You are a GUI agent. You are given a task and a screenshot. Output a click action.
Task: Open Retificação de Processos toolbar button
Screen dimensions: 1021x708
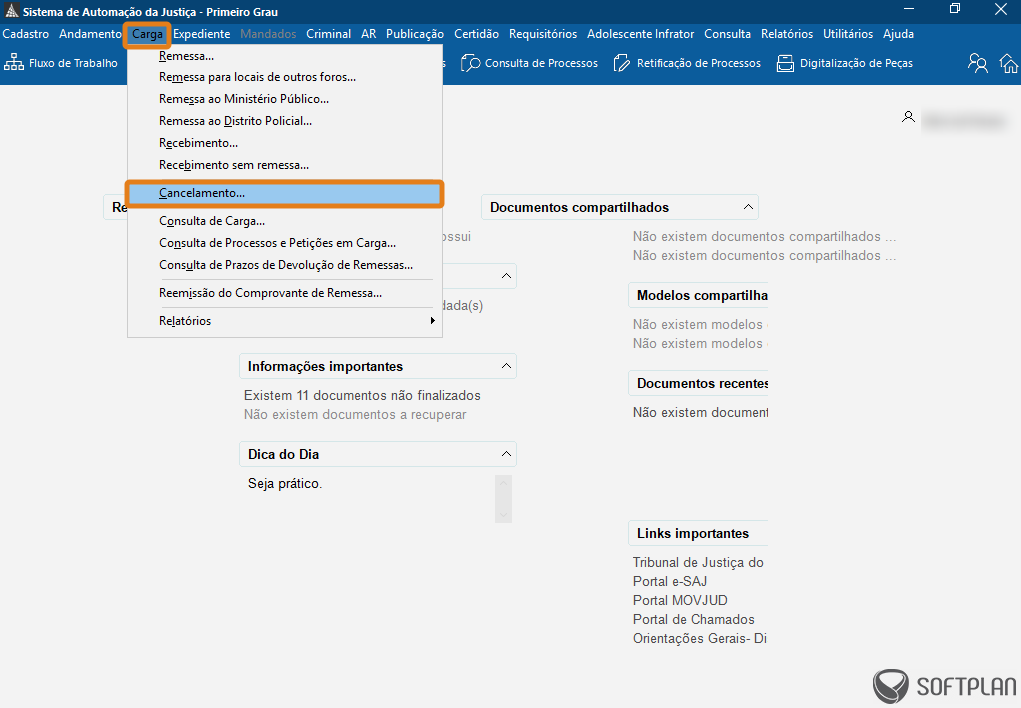(x=687, y=63)
